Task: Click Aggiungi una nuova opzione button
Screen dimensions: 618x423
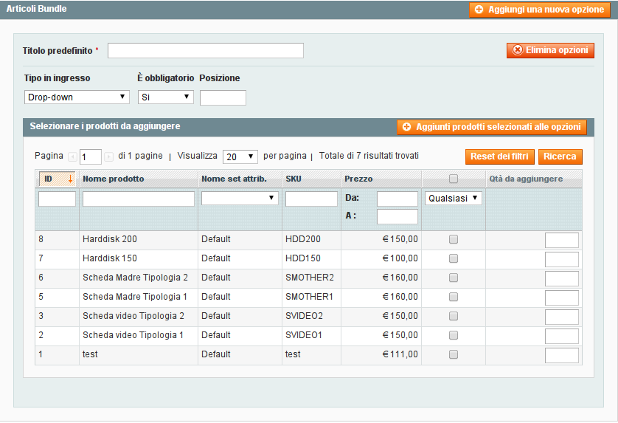Action: [539, 9]
